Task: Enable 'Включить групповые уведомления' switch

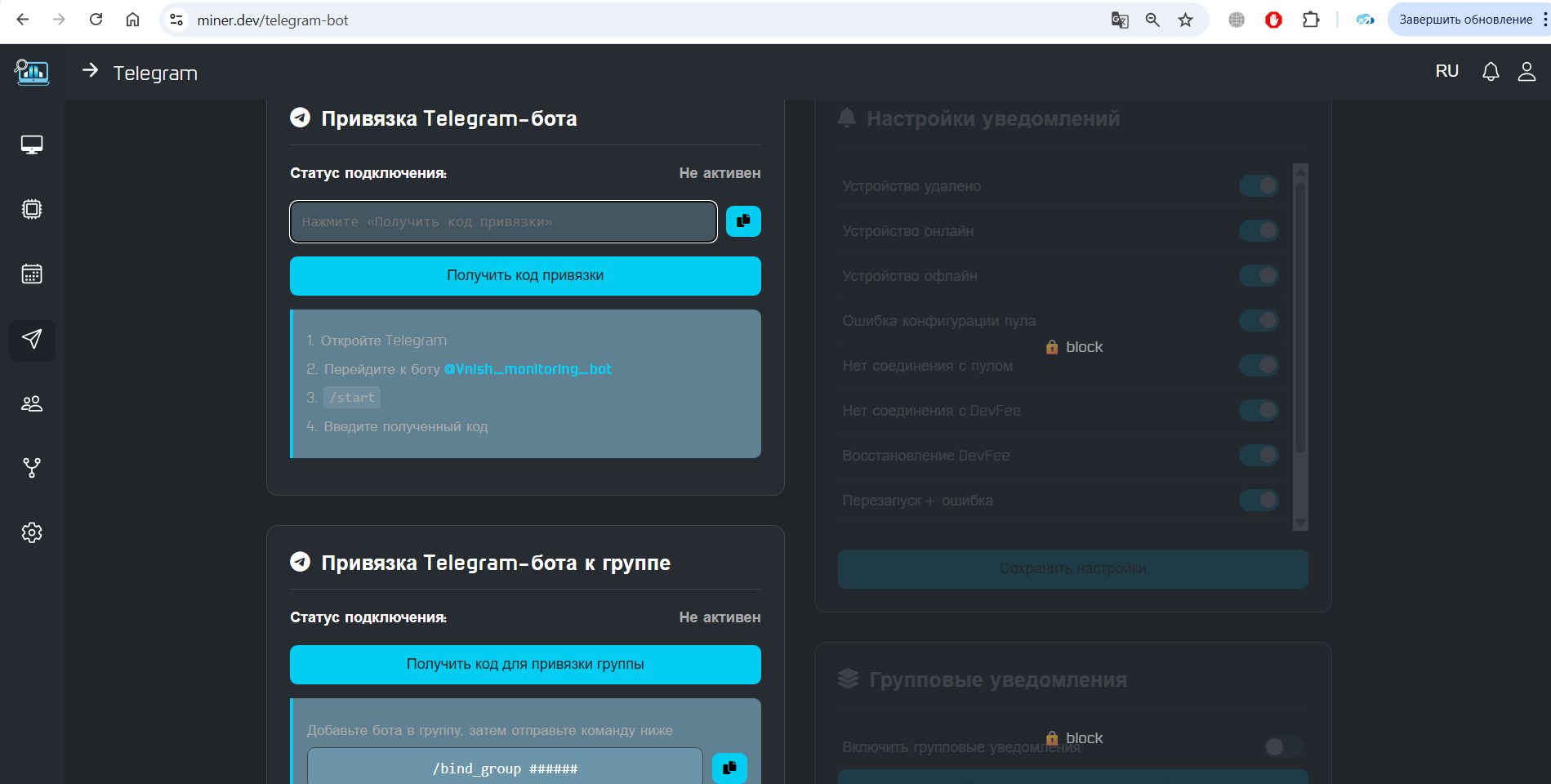Action: [1282, 747]
